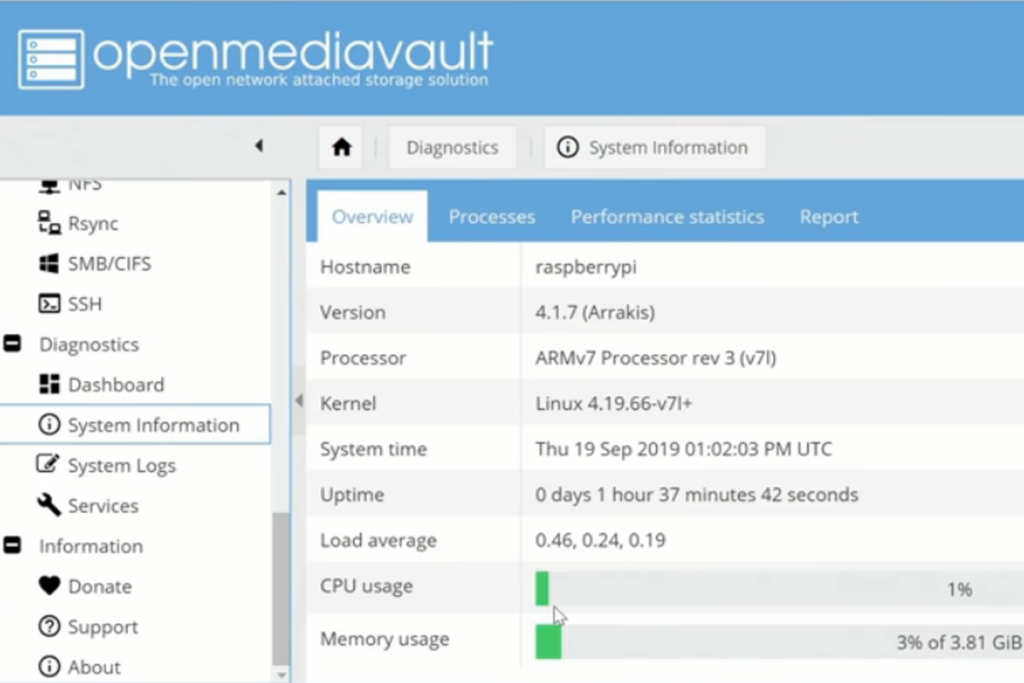Switch to the Processes tab
1024x683 pixels.
pos(492,217)
